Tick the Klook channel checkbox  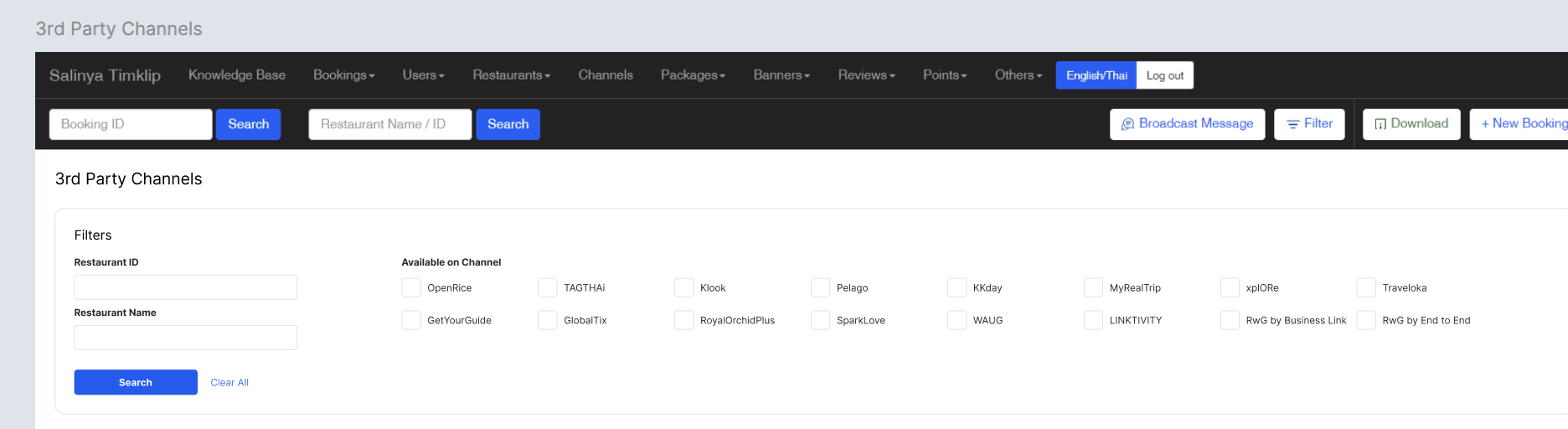pos(684,287)
